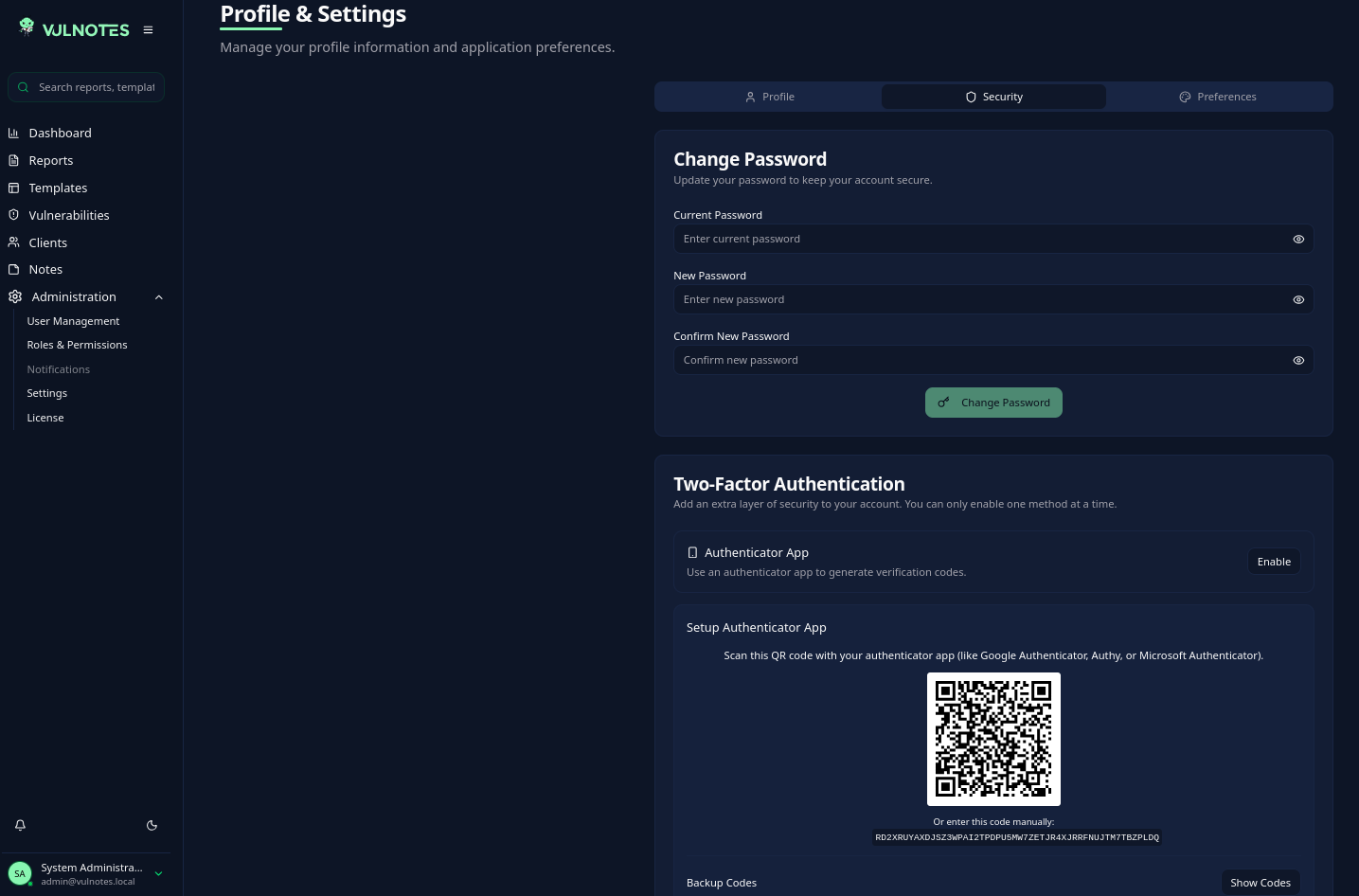
Task: Click the SA user avatar
Action: pos(20,873)
